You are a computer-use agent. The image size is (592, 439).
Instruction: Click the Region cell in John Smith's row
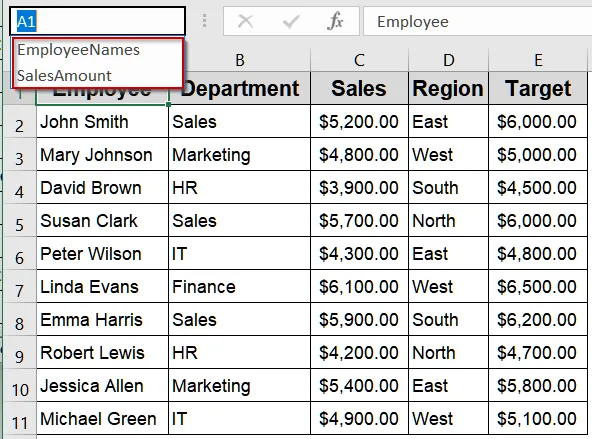point(449,122)
